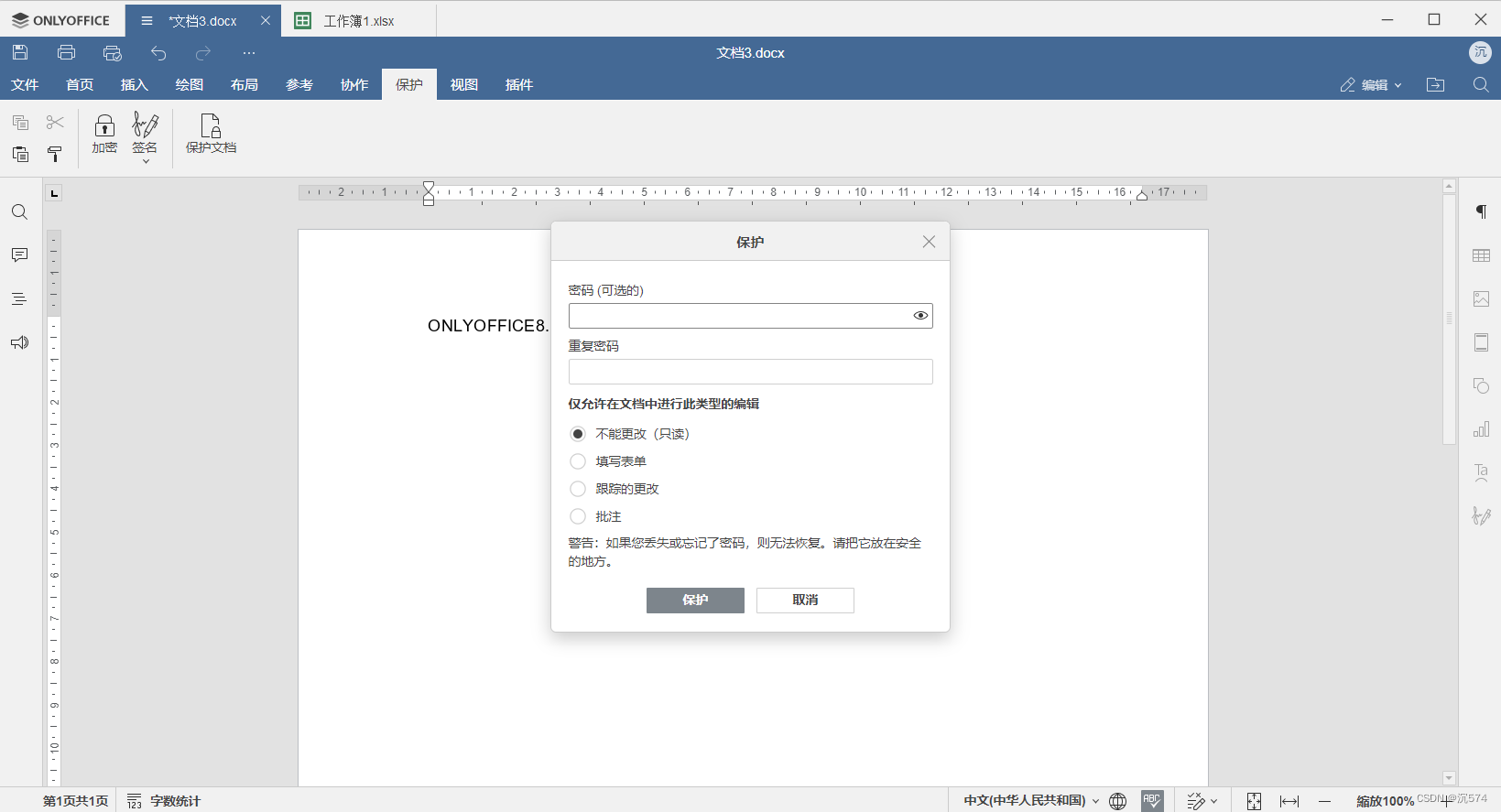
Task: Click the 取消 cancel button
Action: 805,600
